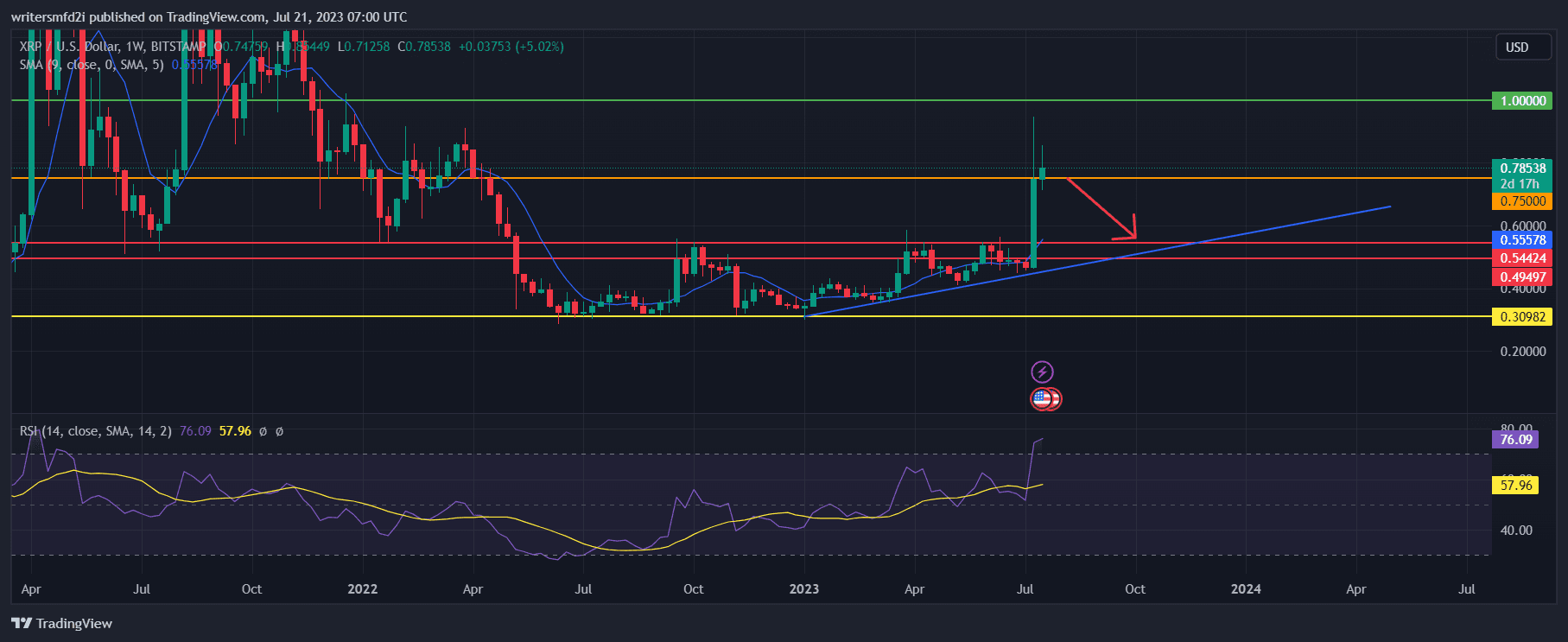The height and width of the screenshot is (642, 1568).
Task: Click the 2023 label on time axis
Action: pyautogui.click(x=803, y=589)
